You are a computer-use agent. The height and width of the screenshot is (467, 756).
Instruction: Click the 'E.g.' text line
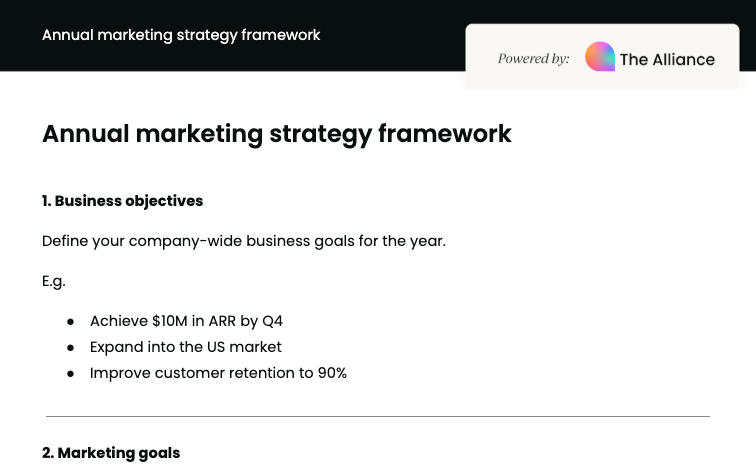54,281
